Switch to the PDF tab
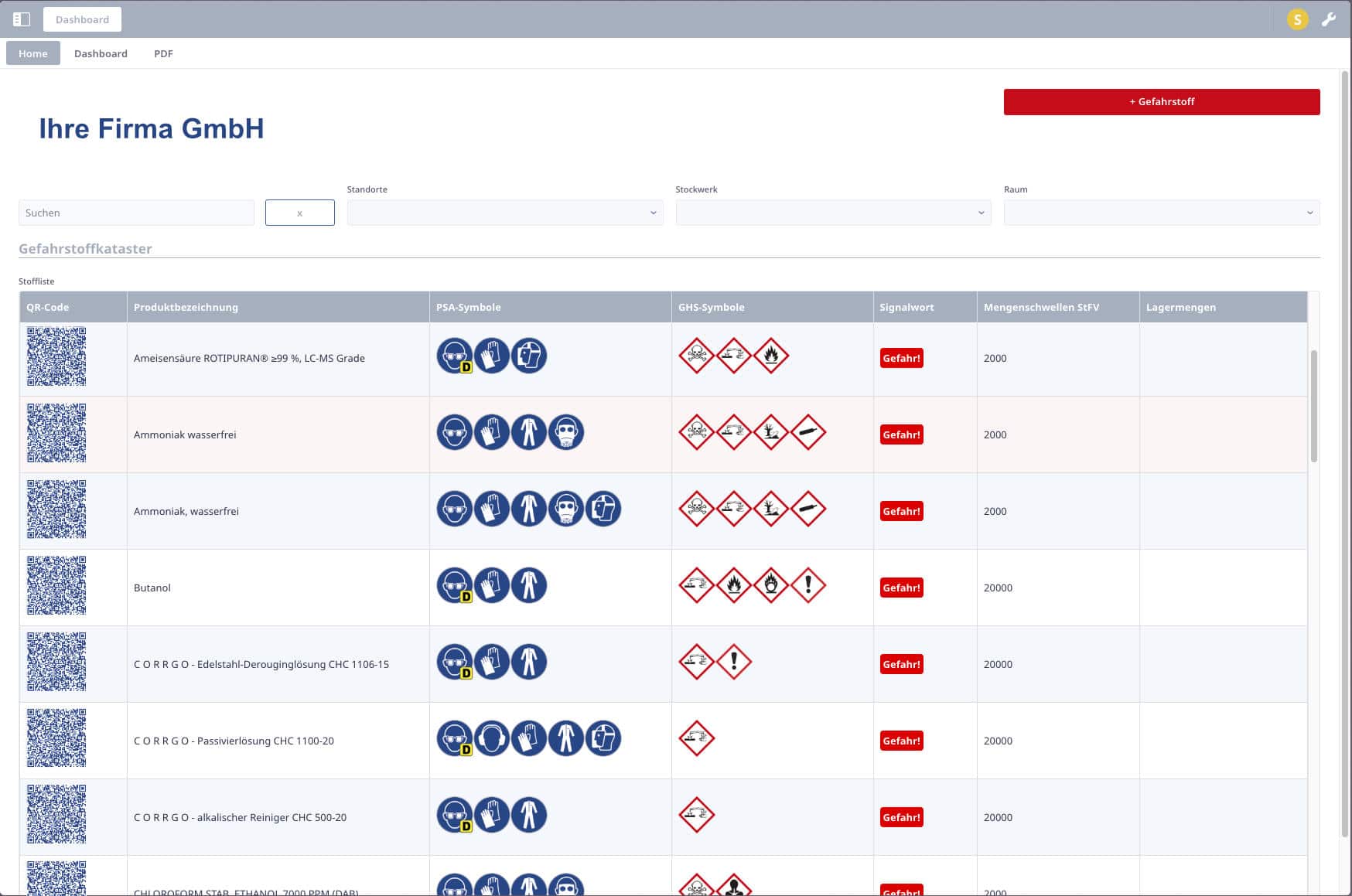 [x=163, y=53]
